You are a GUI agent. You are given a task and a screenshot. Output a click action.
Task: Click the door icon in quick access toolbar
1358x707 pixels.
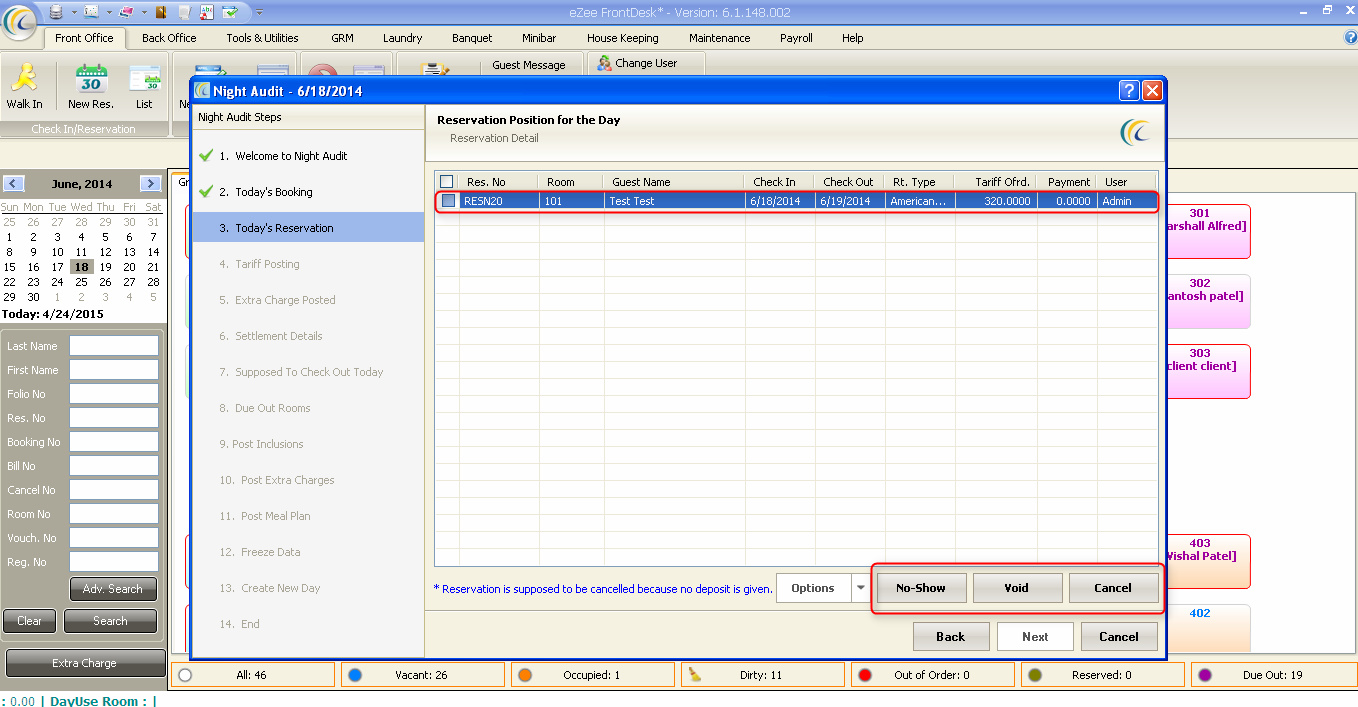pos(160,12)
